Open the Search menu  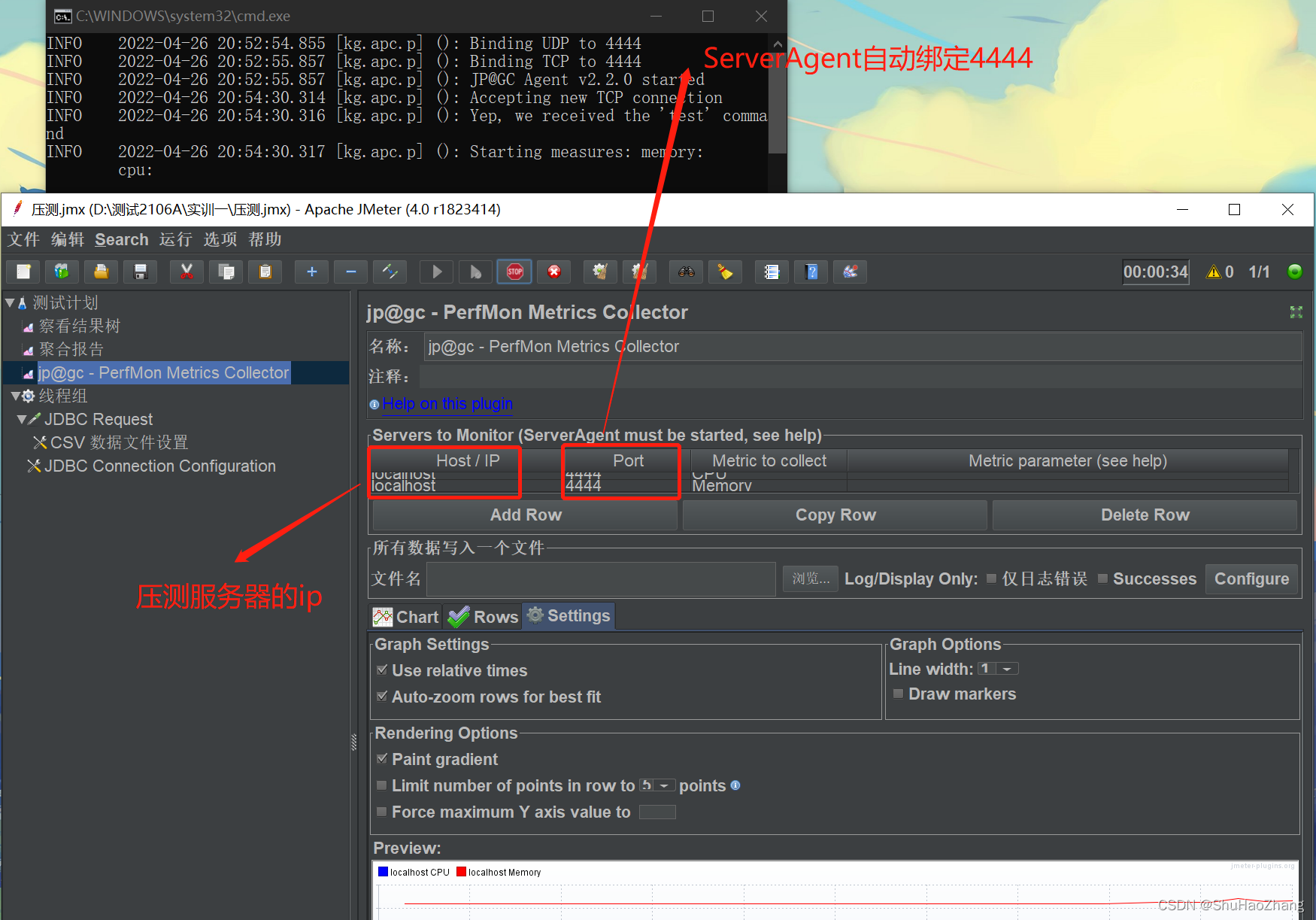coord(122,239)
